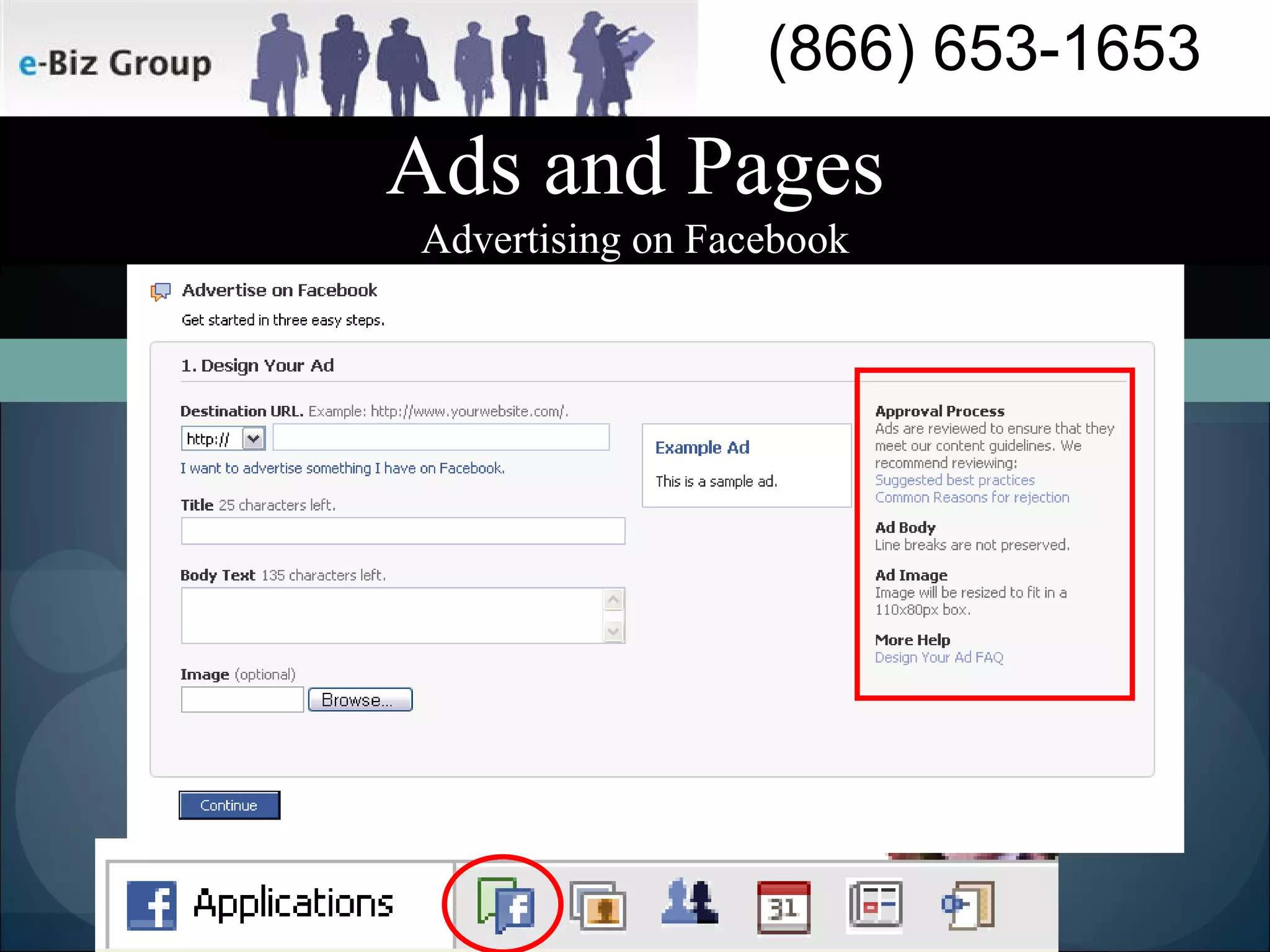Open 'I want to advertise something I have on Facebook' link
Viewport: 1270px width, 952px height.
click(342, 469)
